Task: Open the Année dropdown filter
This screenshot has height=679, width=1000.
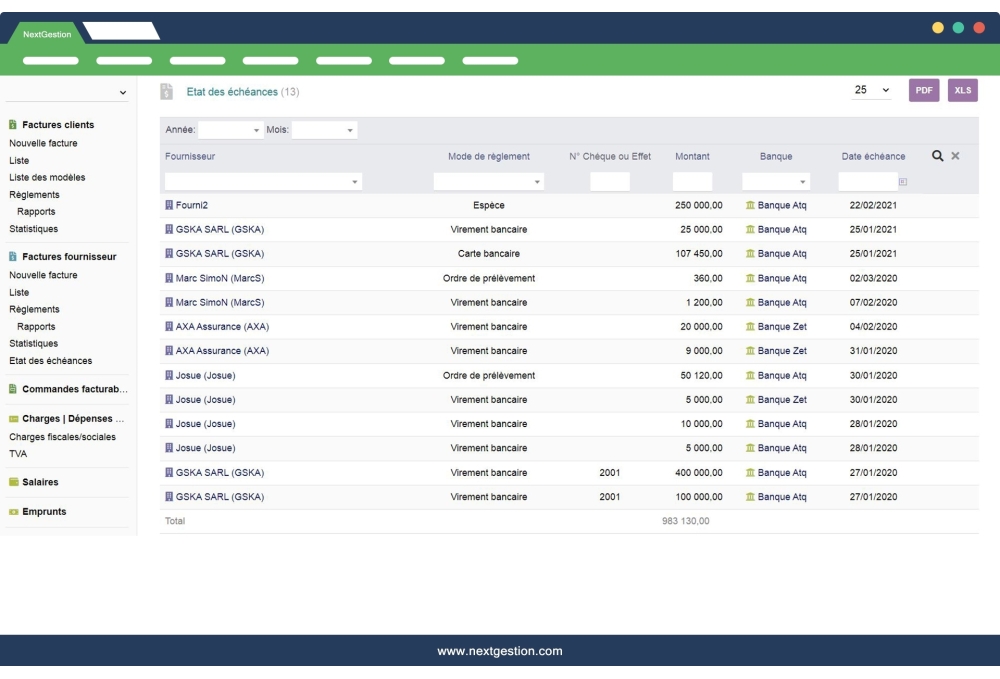Action: pos(230,130)
